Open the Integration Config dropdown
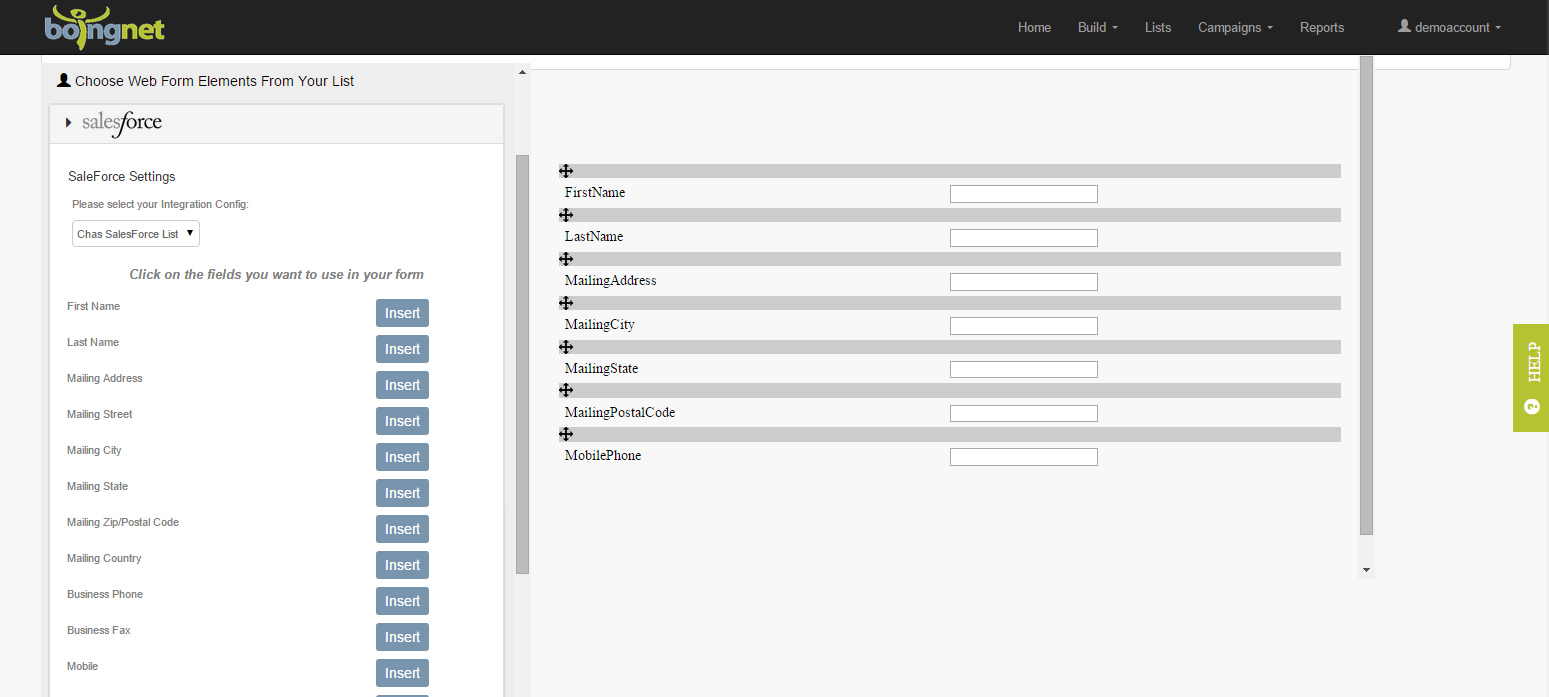 (x=136, y=233)
